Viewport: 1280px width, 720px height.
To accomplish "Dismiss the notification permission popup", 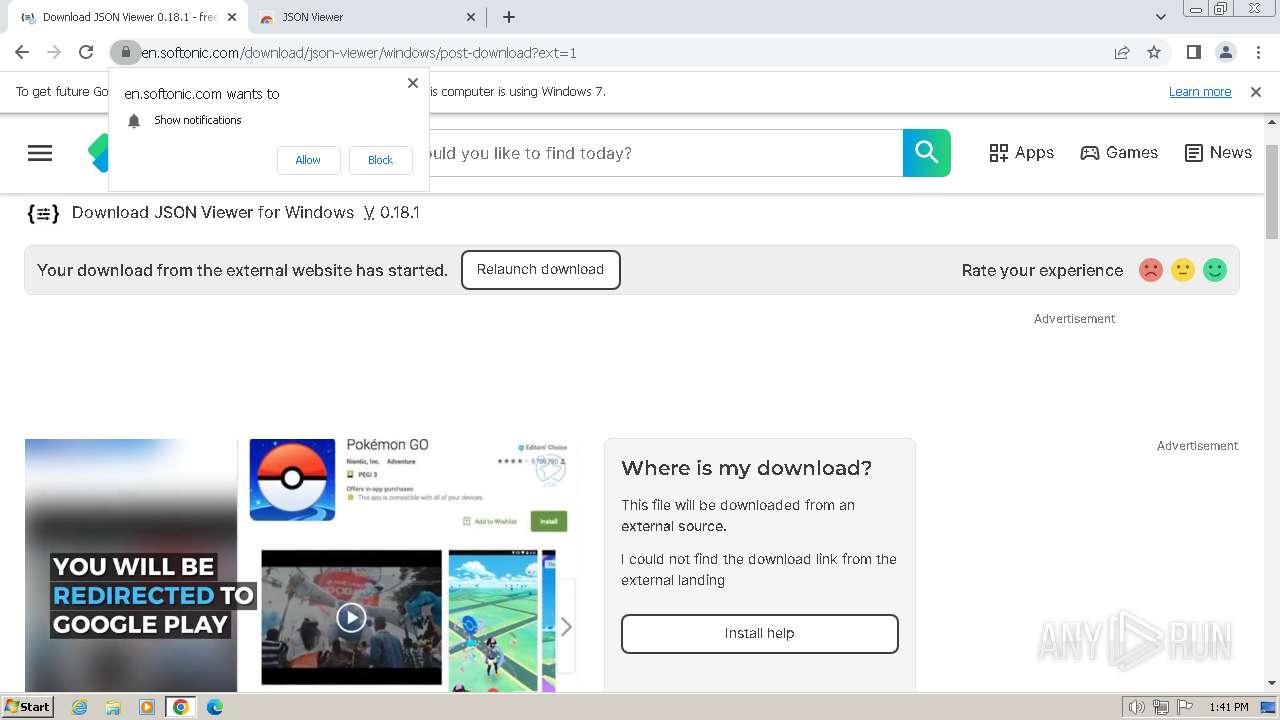I will tap(412, 83).
